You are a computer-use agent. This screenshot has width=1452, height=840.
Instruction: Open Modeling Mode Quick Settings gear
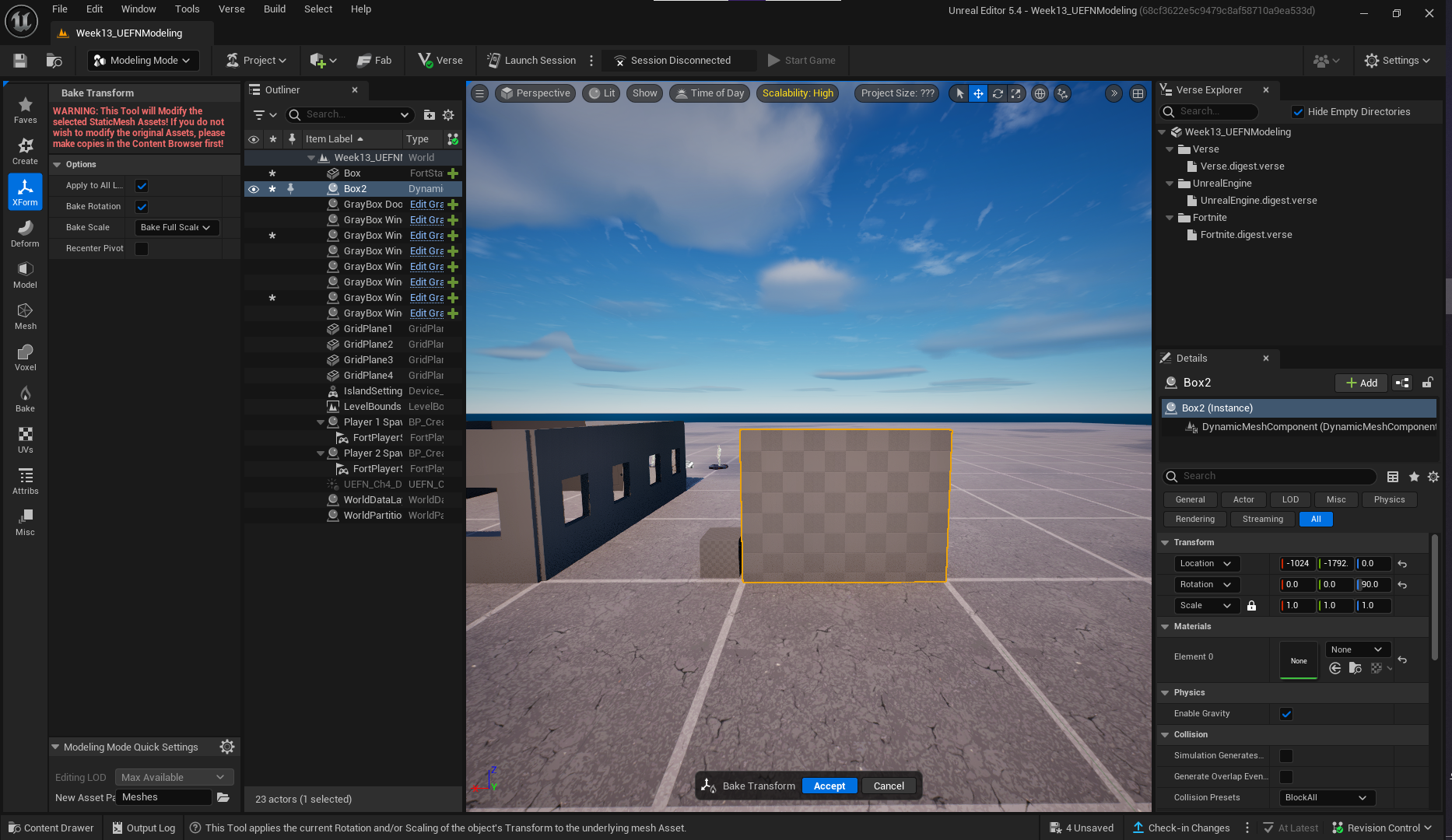227,747
